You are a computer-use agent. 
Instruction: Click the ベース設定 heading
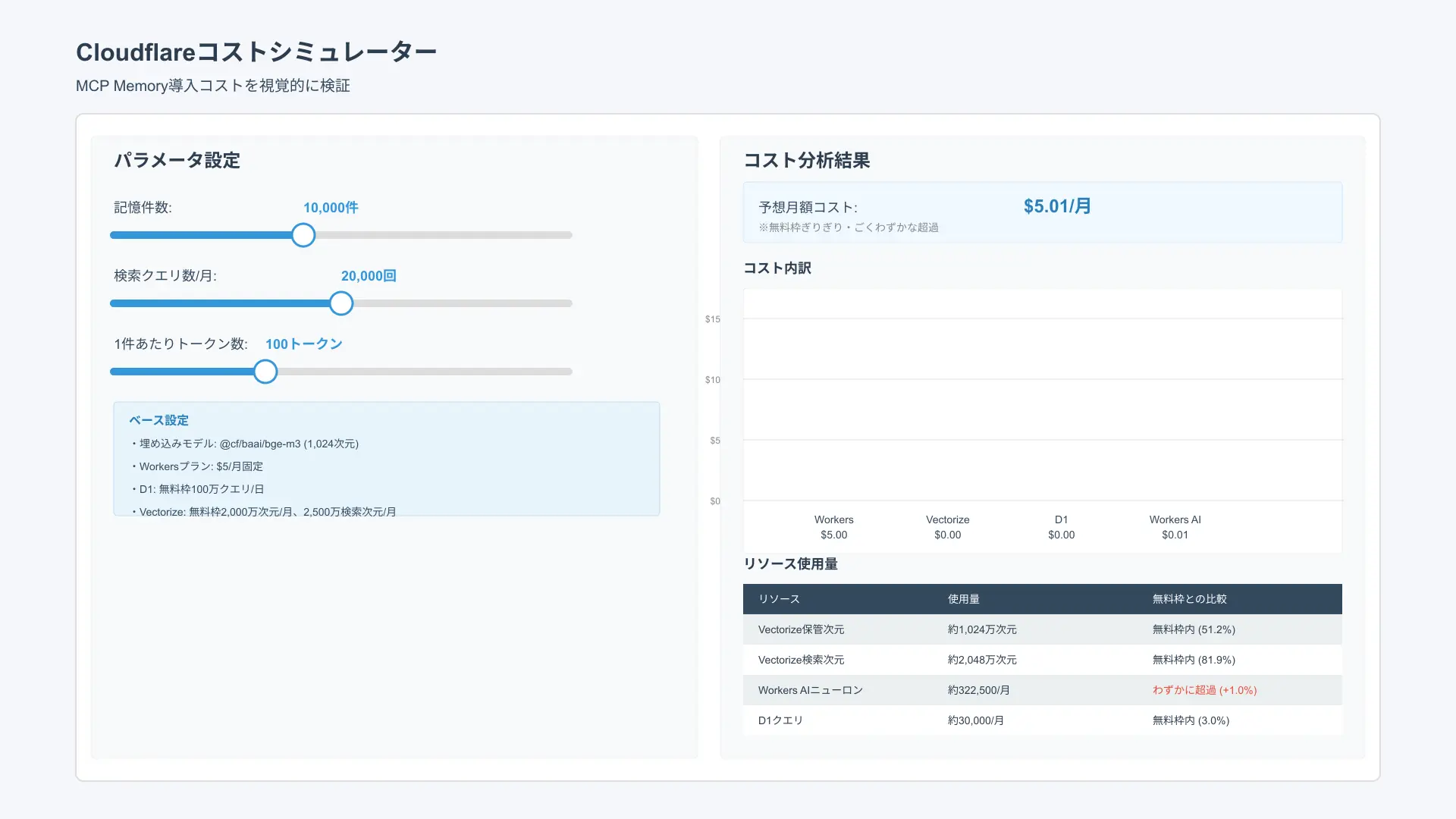158,420
